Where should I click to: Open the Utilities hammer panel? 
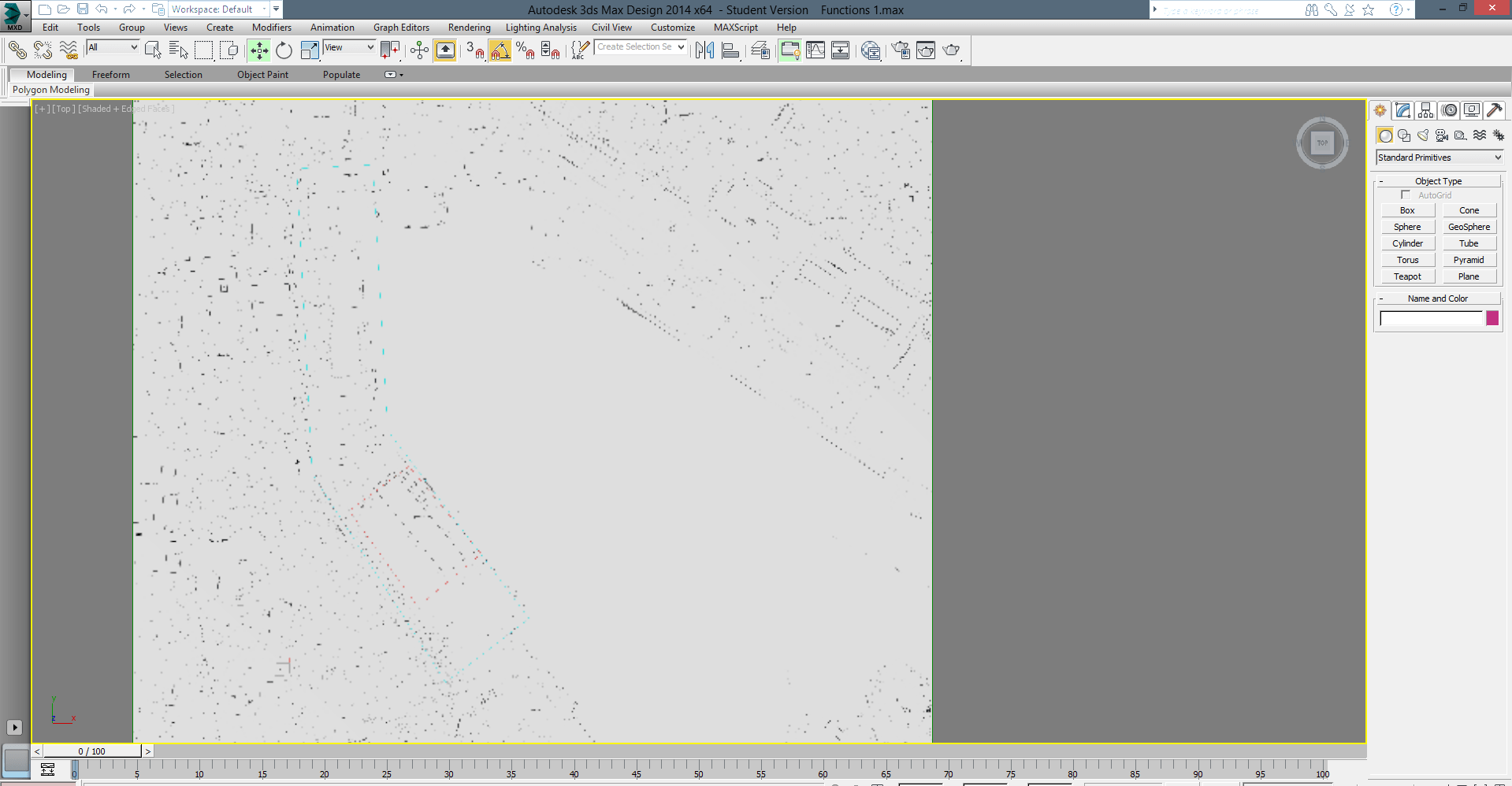(1495, 110)
